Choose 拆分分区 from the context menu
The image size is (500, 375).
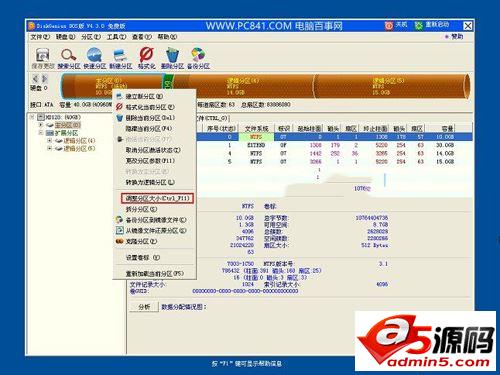[x=141, y=209]
